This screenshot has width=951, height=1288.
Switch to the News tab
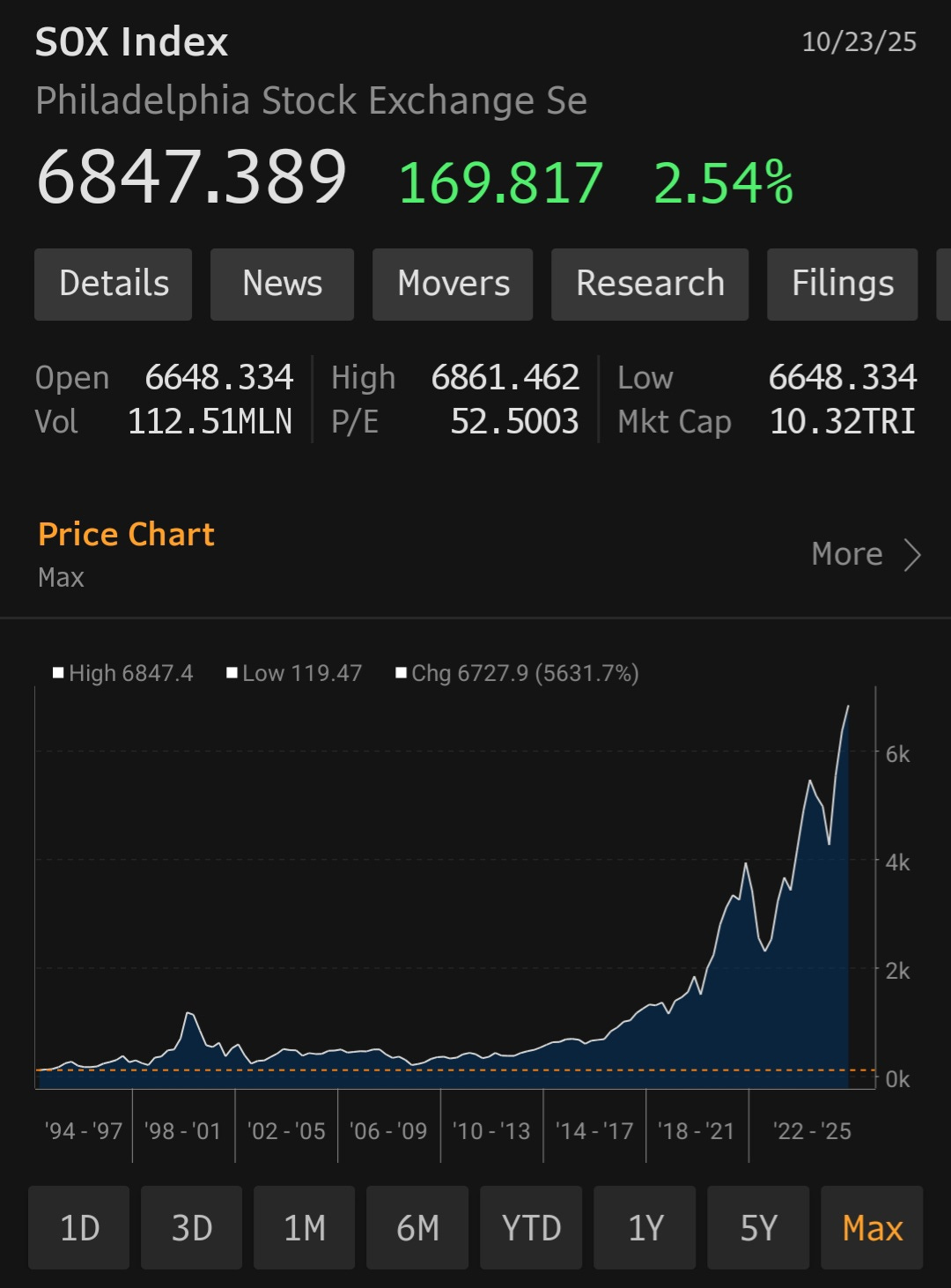[x=282, y=284]
